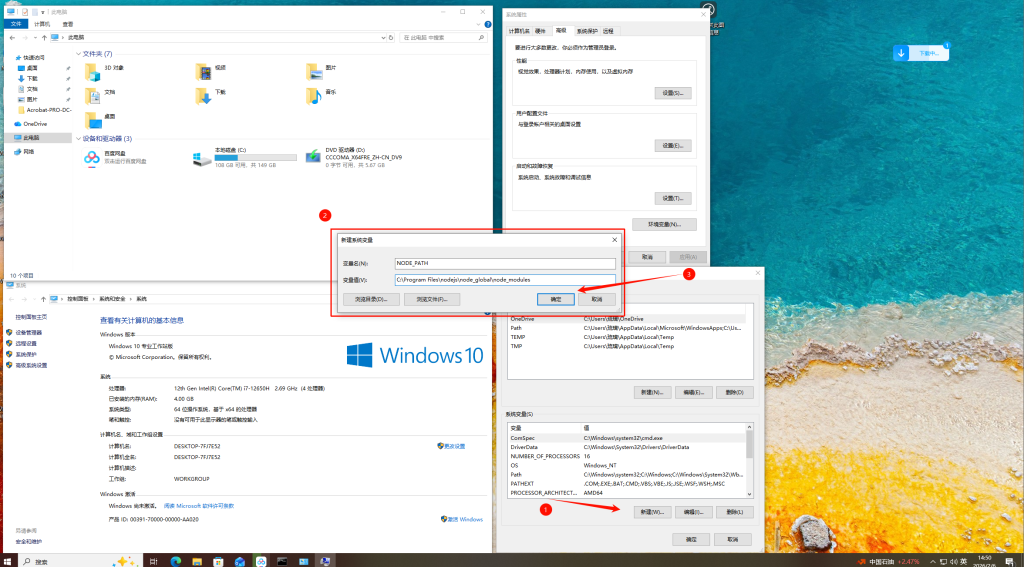Open the Microsoft software license terms link
This screenshot has width=1024, height=567.
[x=199, y=506]
